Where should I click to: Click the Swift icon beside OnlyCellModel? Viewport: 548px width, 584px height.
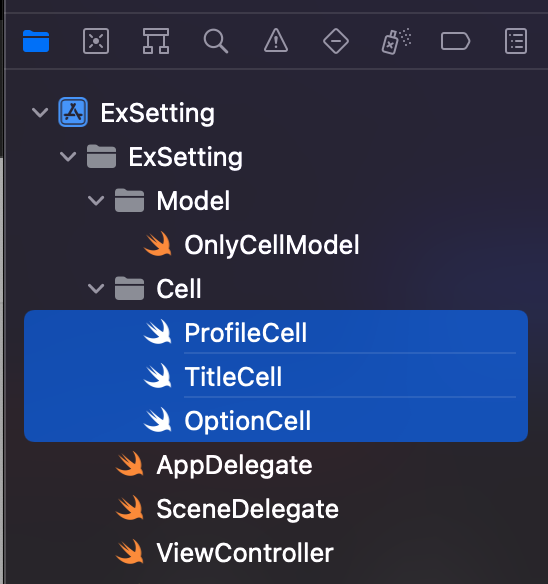click(x=158, y=244)
